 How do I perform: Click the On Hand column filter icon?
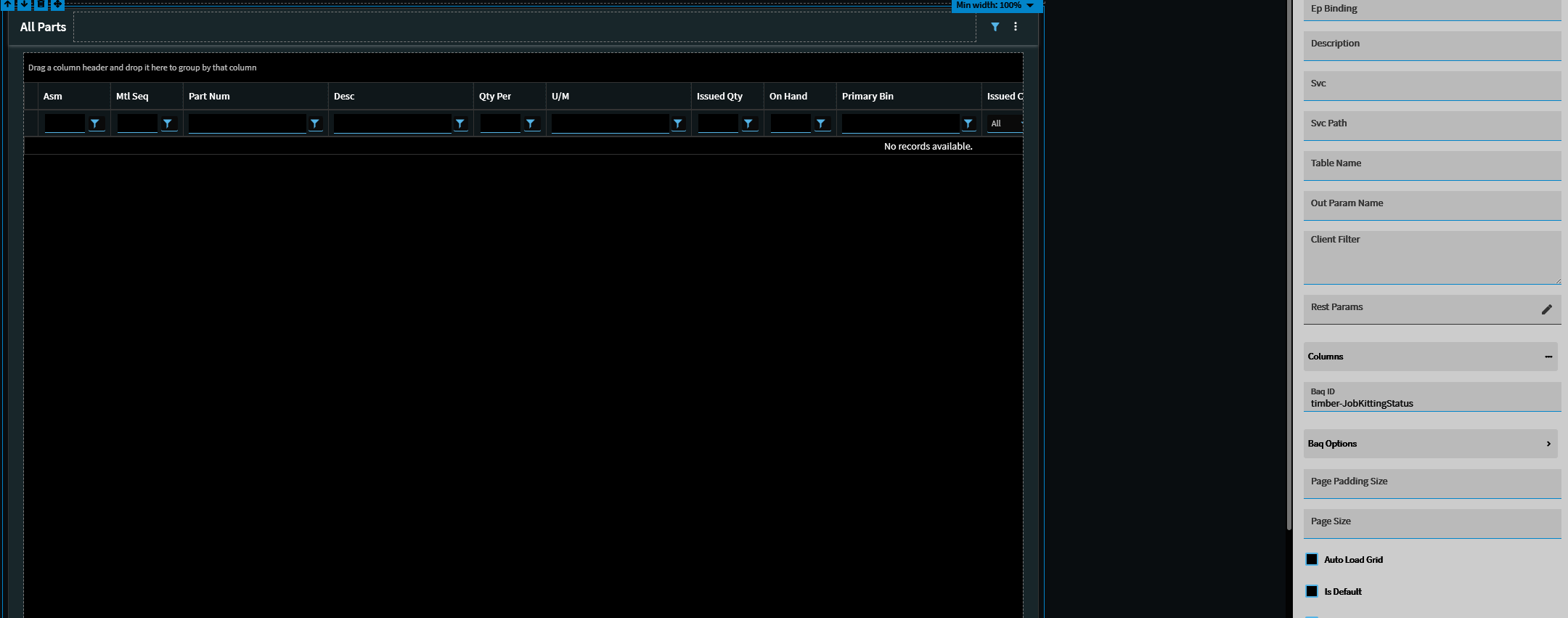(x=821, y=123)
